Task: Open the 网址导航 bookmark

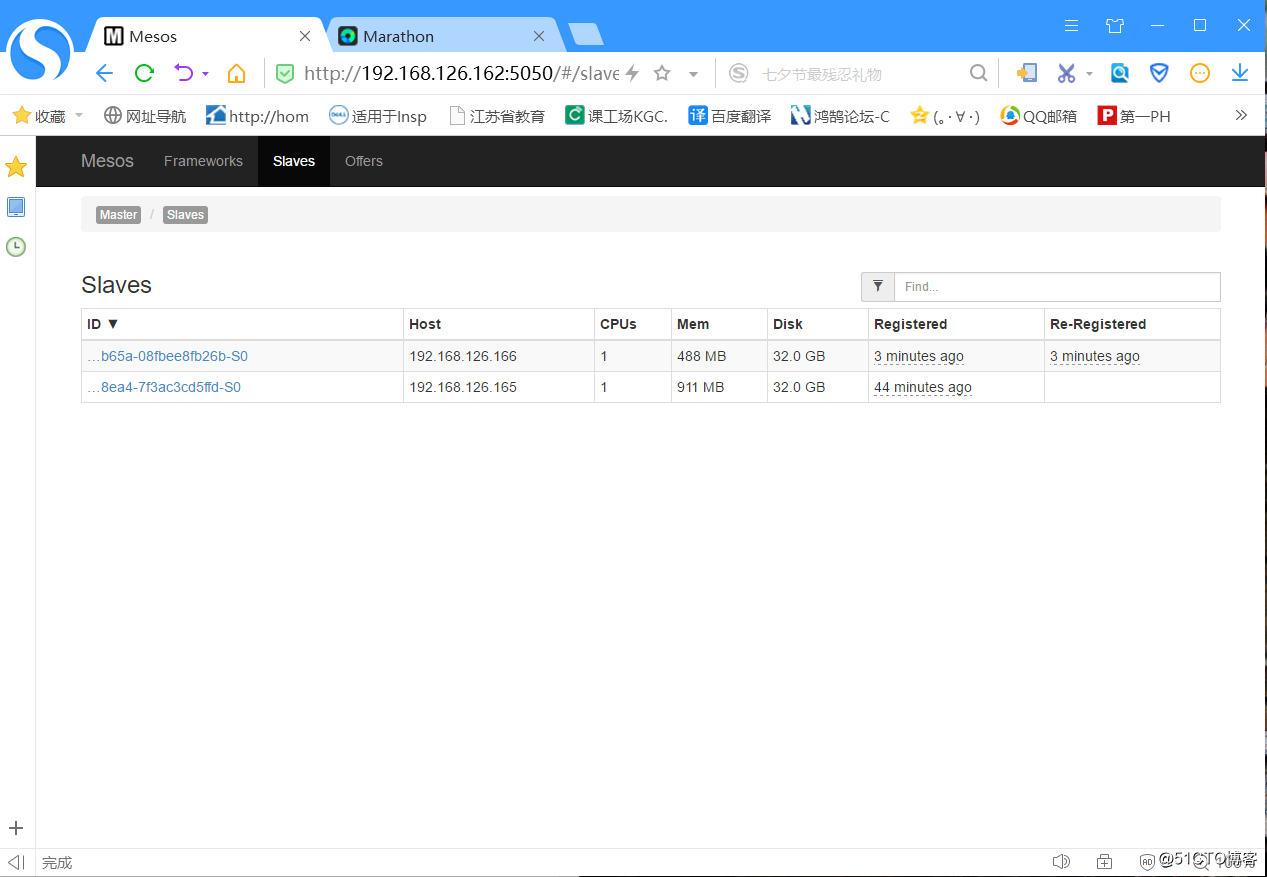Action: [x=145, y=116]
